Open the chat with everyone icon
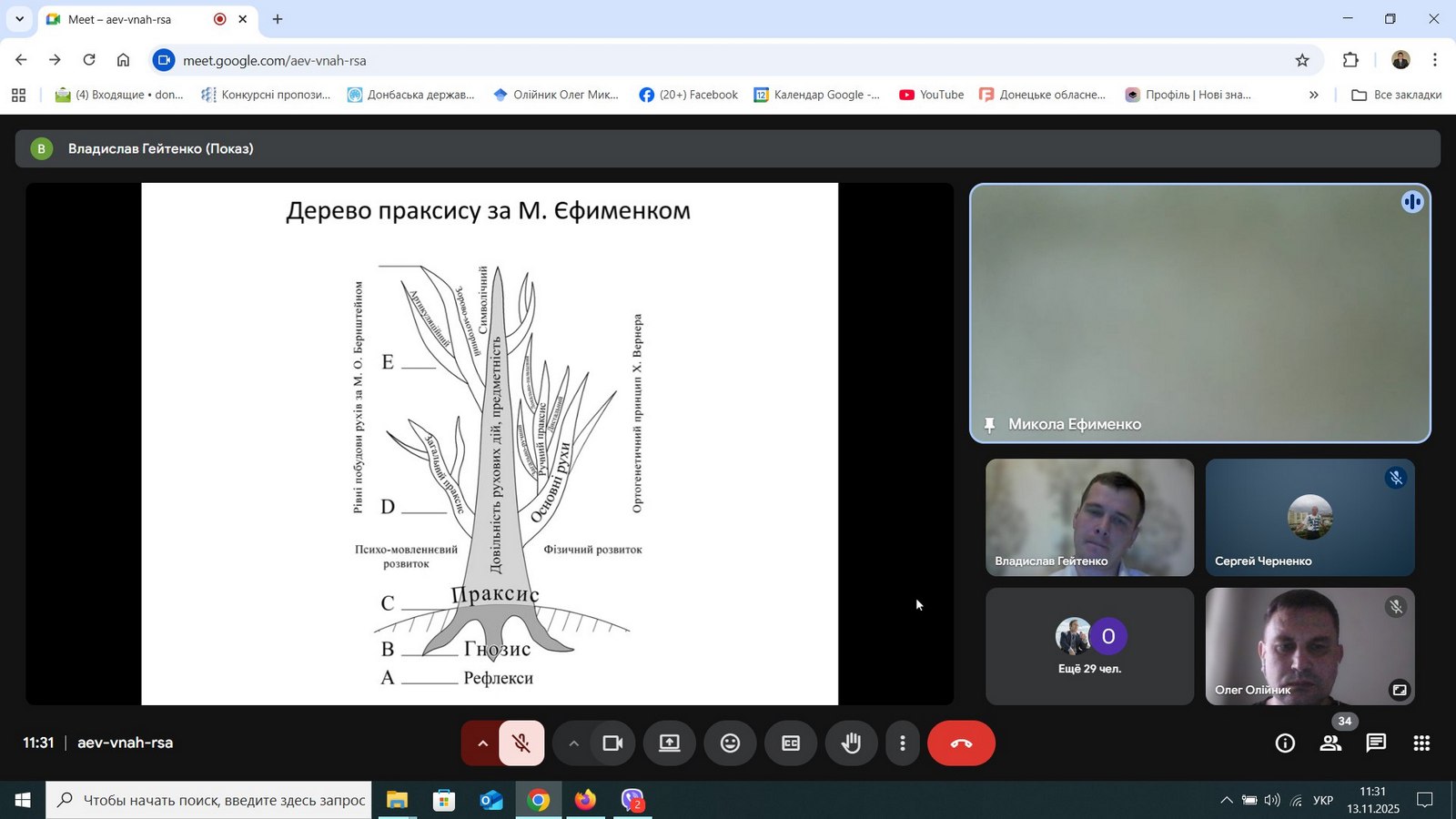Image resolution: width=1456 pixels, height=819 pixels. (1376, 743)
